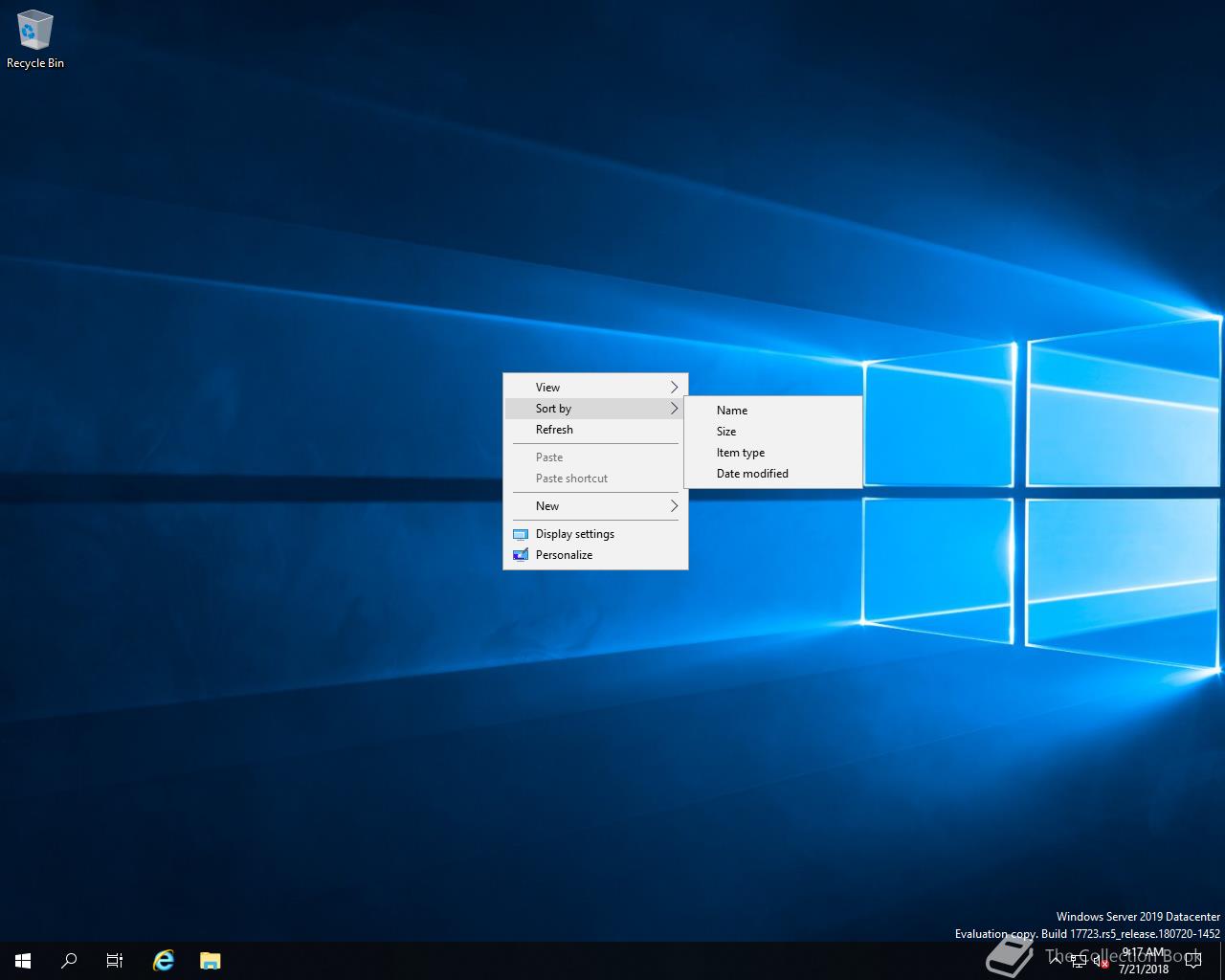Sort desktop icons by Item type

tap(773, 453)
